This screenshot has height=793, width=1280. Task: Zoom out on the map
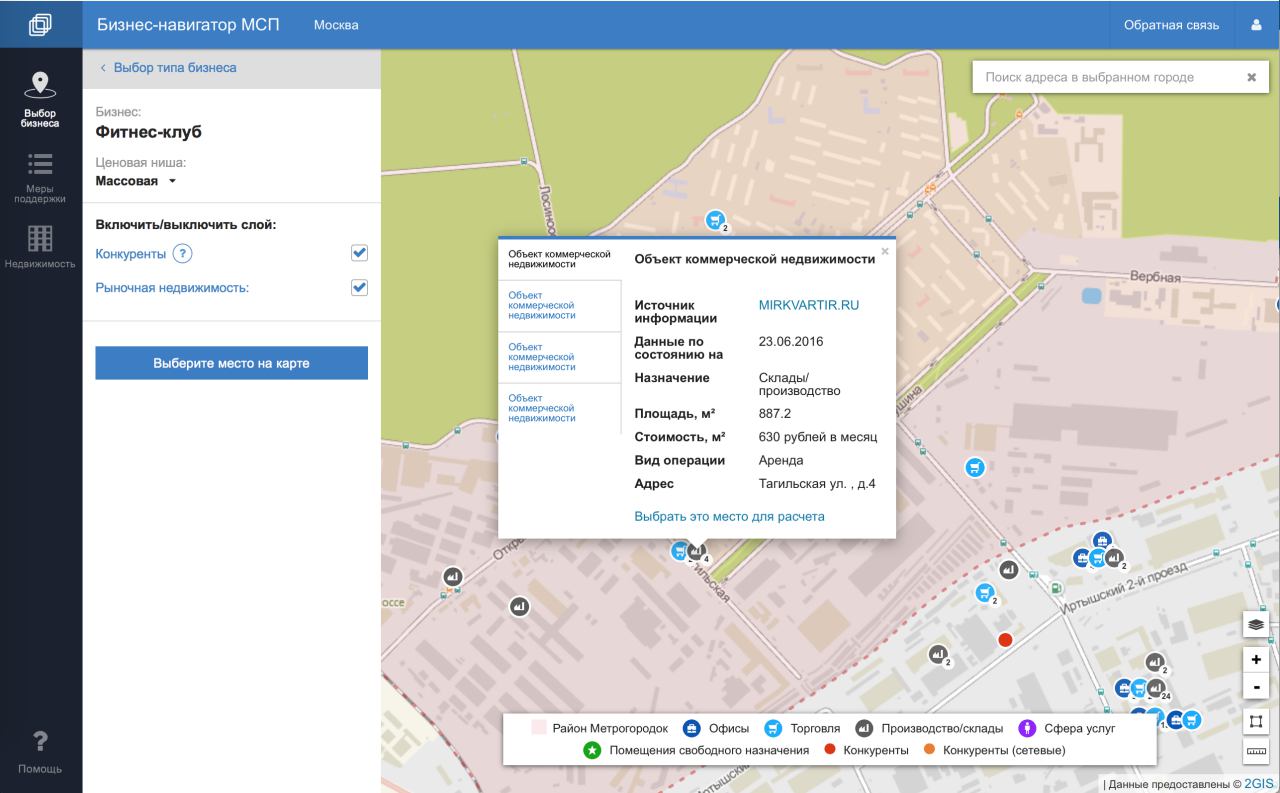click(x=1256, y=687)
